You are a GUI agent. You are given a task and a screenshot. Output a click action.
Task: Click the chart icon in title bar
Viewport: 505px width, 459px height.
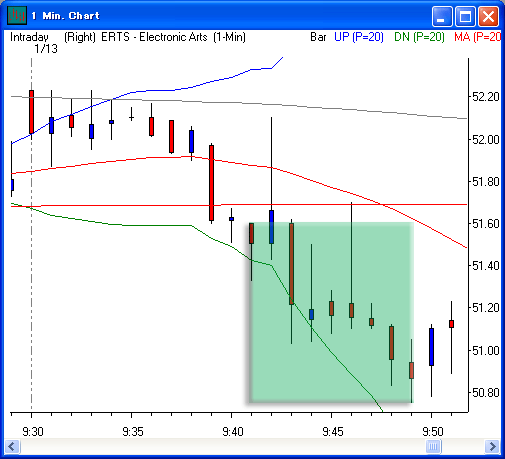[17, 16]
